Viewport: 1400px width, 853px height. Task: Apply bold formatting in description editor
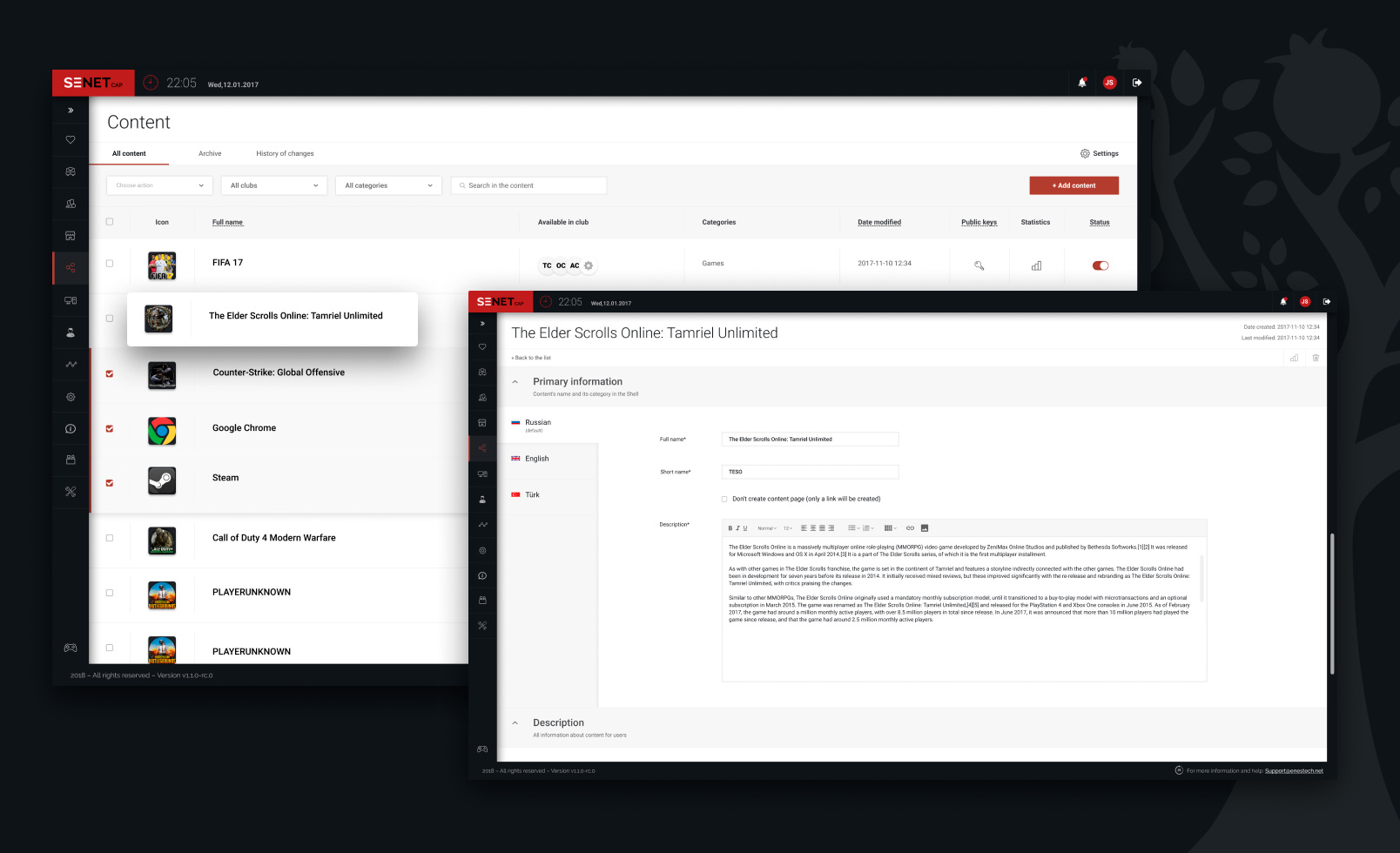coord(730,528)
